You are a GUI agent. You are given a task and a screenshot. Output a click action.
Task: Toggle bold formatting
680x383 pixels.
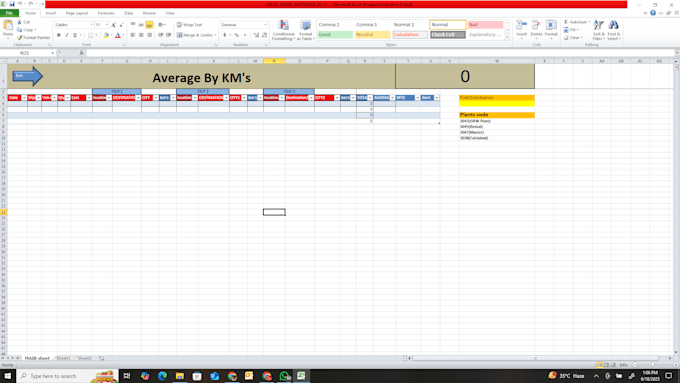[59, 35]
